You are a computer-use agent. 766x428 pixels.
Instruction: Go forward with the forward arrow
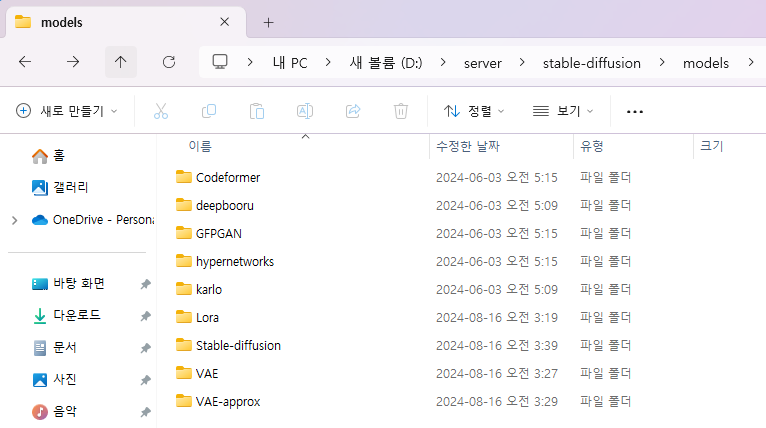pyautogui.click(x=73, y=62)
